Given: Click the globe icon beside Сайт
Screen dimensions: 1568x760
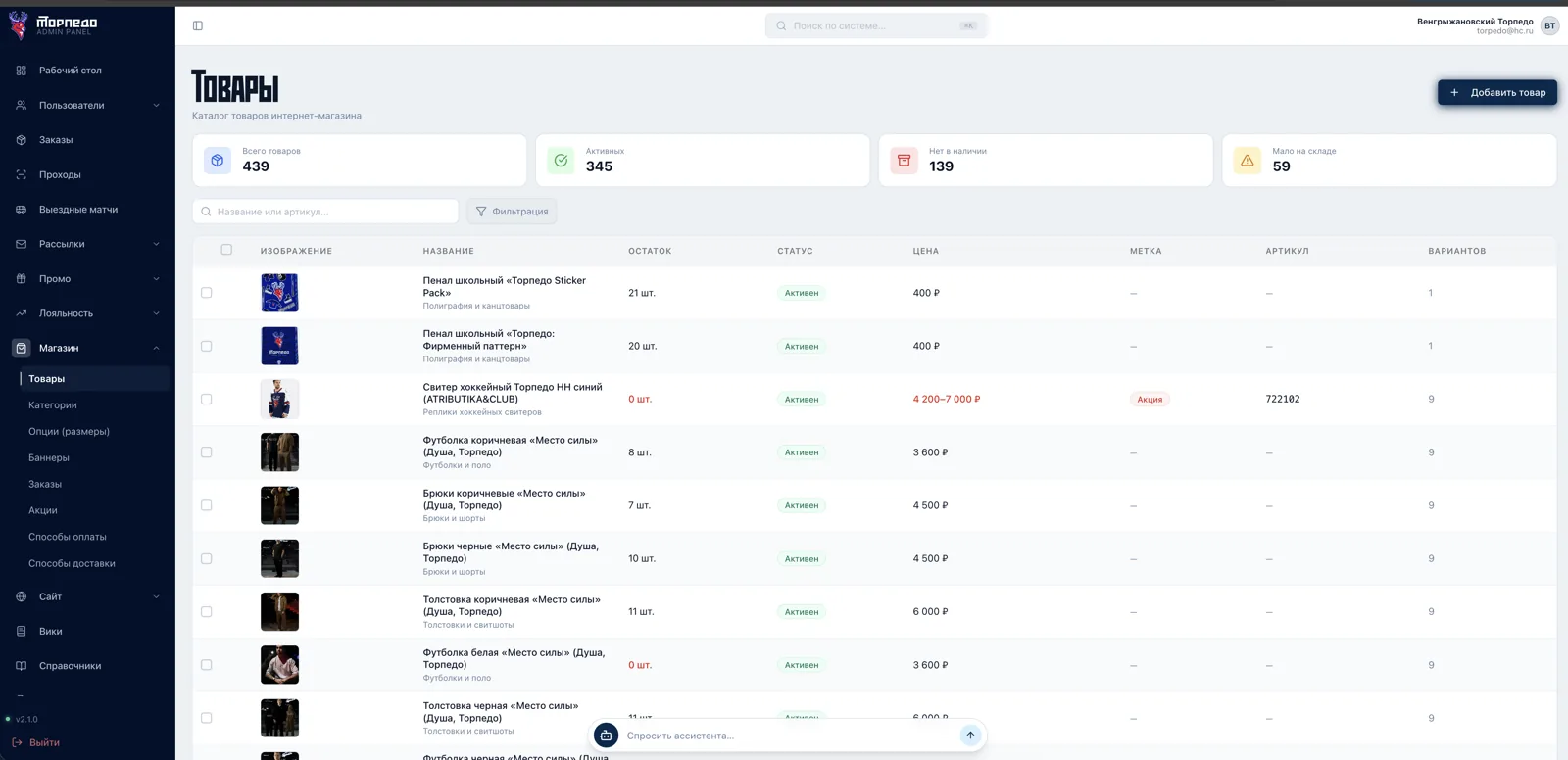Looking at the screenshot, I should pyautogui.click(x=22, y=596).
